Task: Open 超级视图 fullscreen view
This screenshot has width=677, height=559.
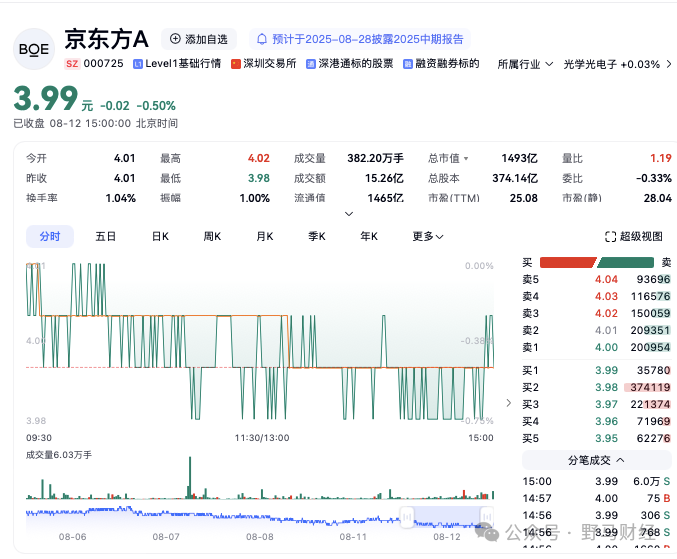Action: (x=633, y=237)
